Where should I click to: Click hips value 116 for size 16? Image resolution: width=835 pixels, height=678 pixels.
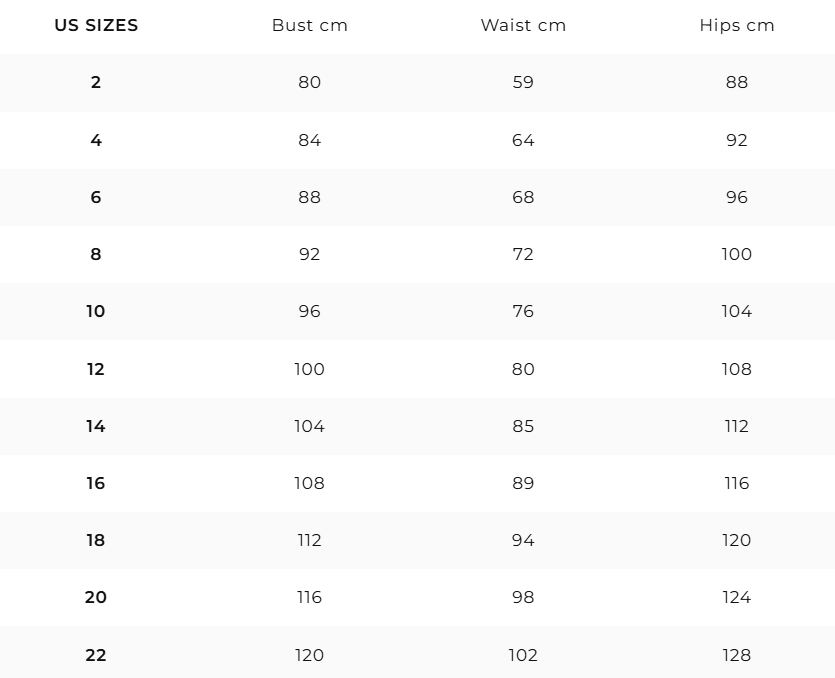point(736,483)
